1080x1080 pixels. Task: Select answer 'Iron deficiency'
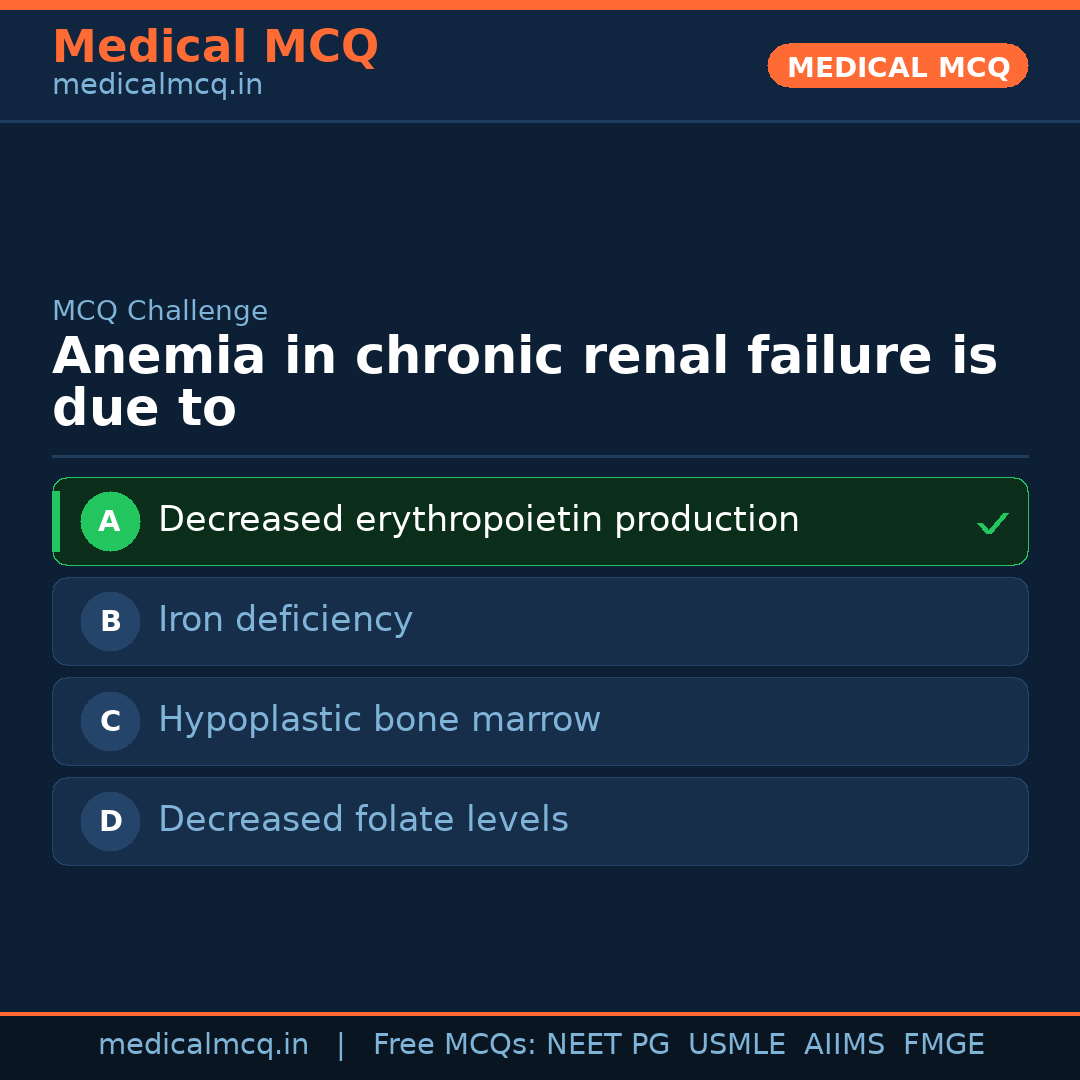(285, 620)
